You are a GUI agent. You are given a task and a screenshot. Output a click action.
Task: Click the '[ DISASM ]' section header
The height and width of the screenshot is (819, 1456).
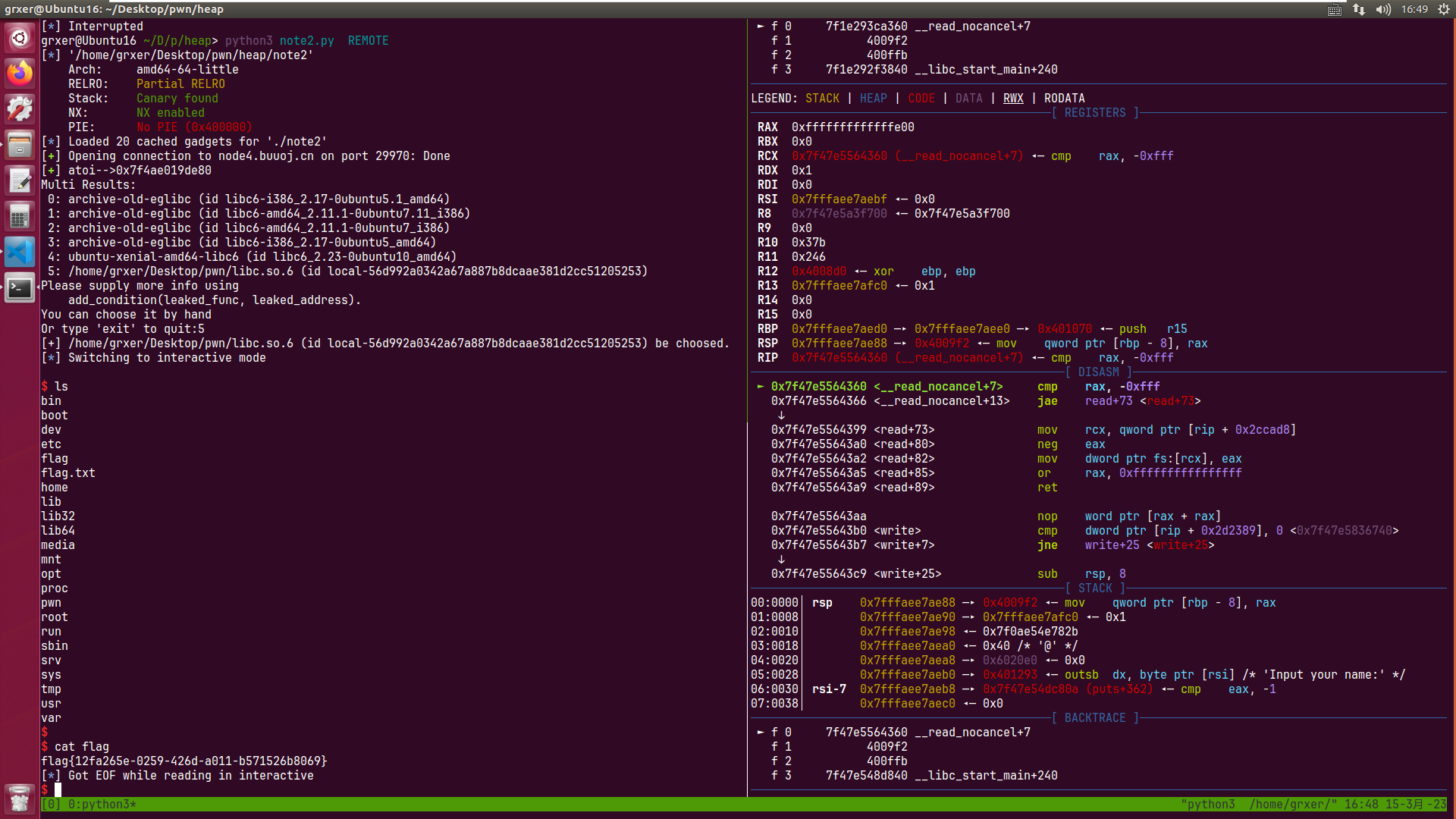coord(1099,372)
